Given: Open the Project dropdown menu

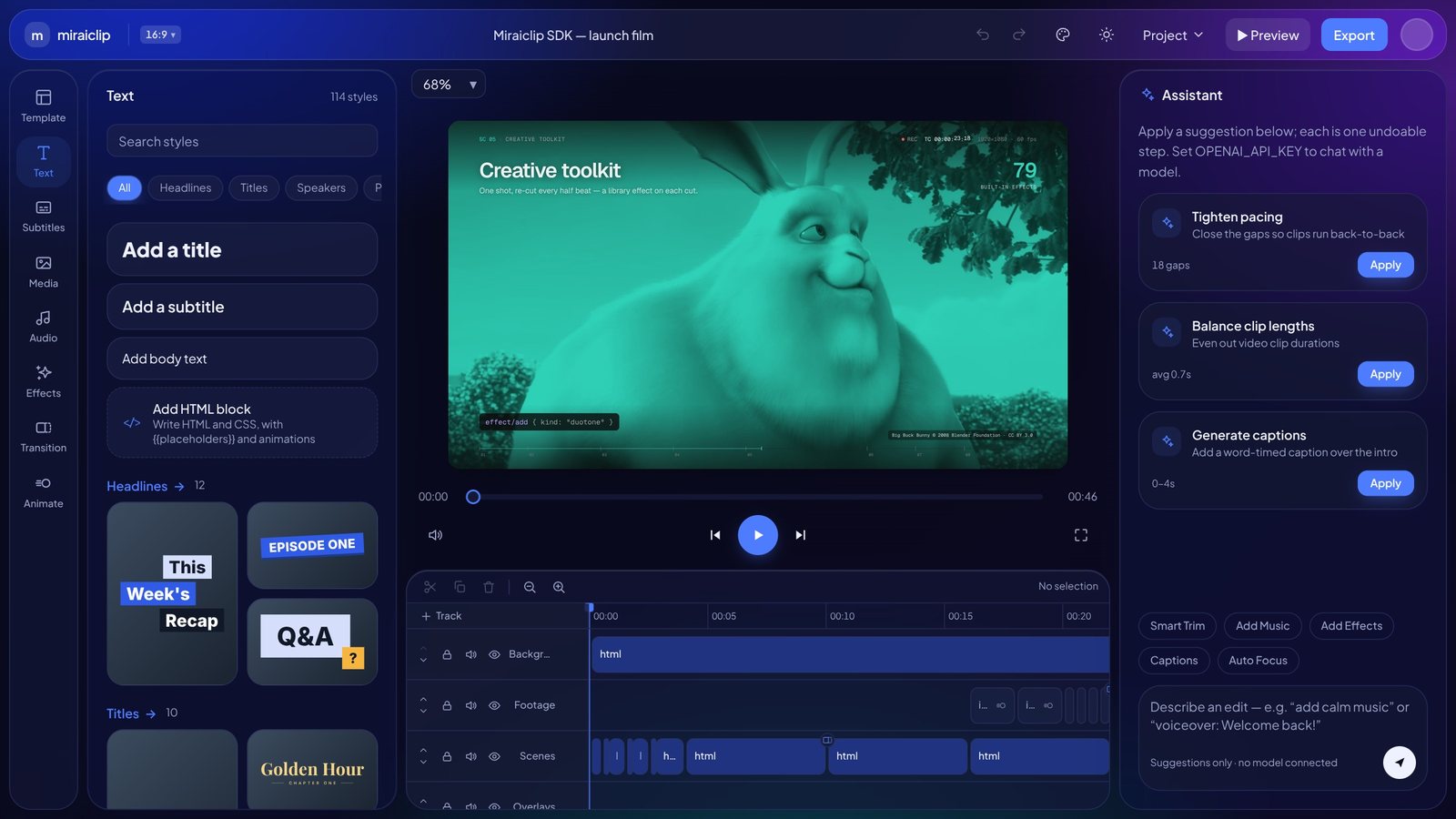Looking at the screenshot, I should coord(1172,35).
